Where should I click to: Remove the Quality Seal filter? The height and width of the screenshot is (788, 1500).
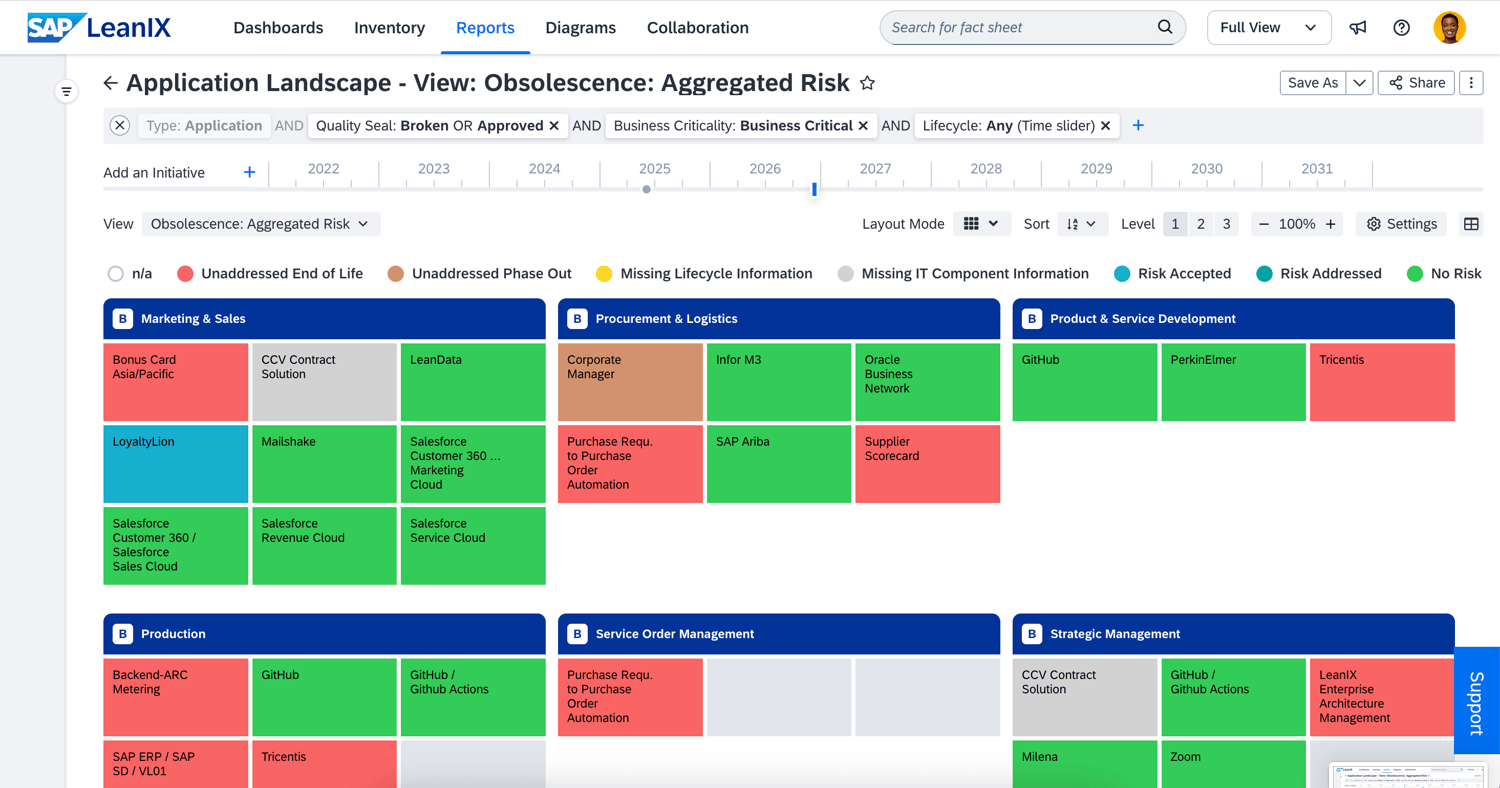(x=554, y=126)
